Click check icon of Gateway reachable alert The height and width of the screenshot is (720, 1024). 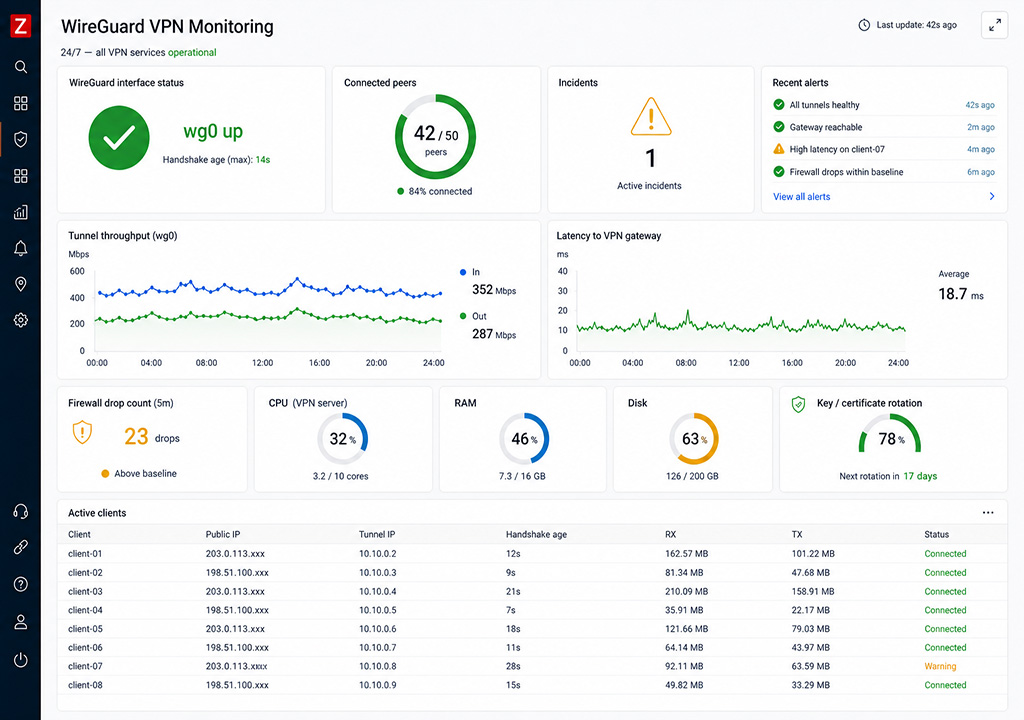pos(778,127)
